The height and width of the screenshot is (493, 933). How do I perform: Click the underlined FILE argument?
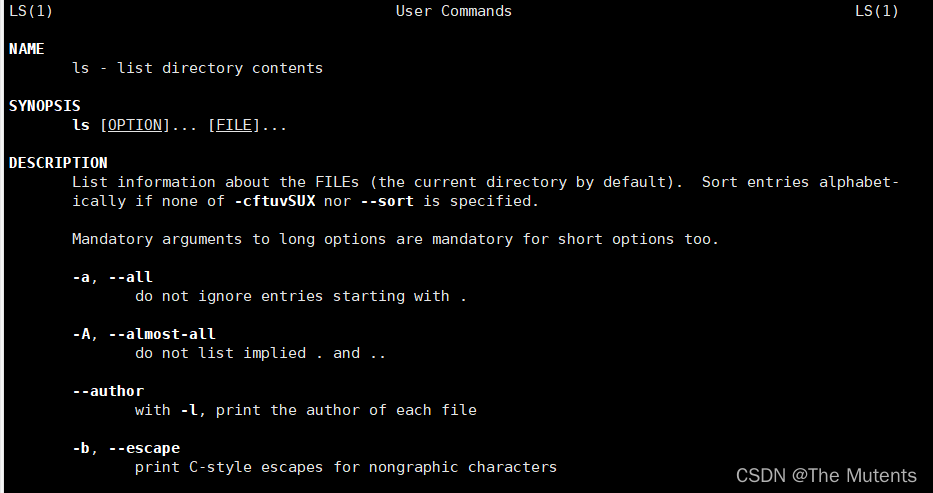pyautogui.click(x=234, y=125)
